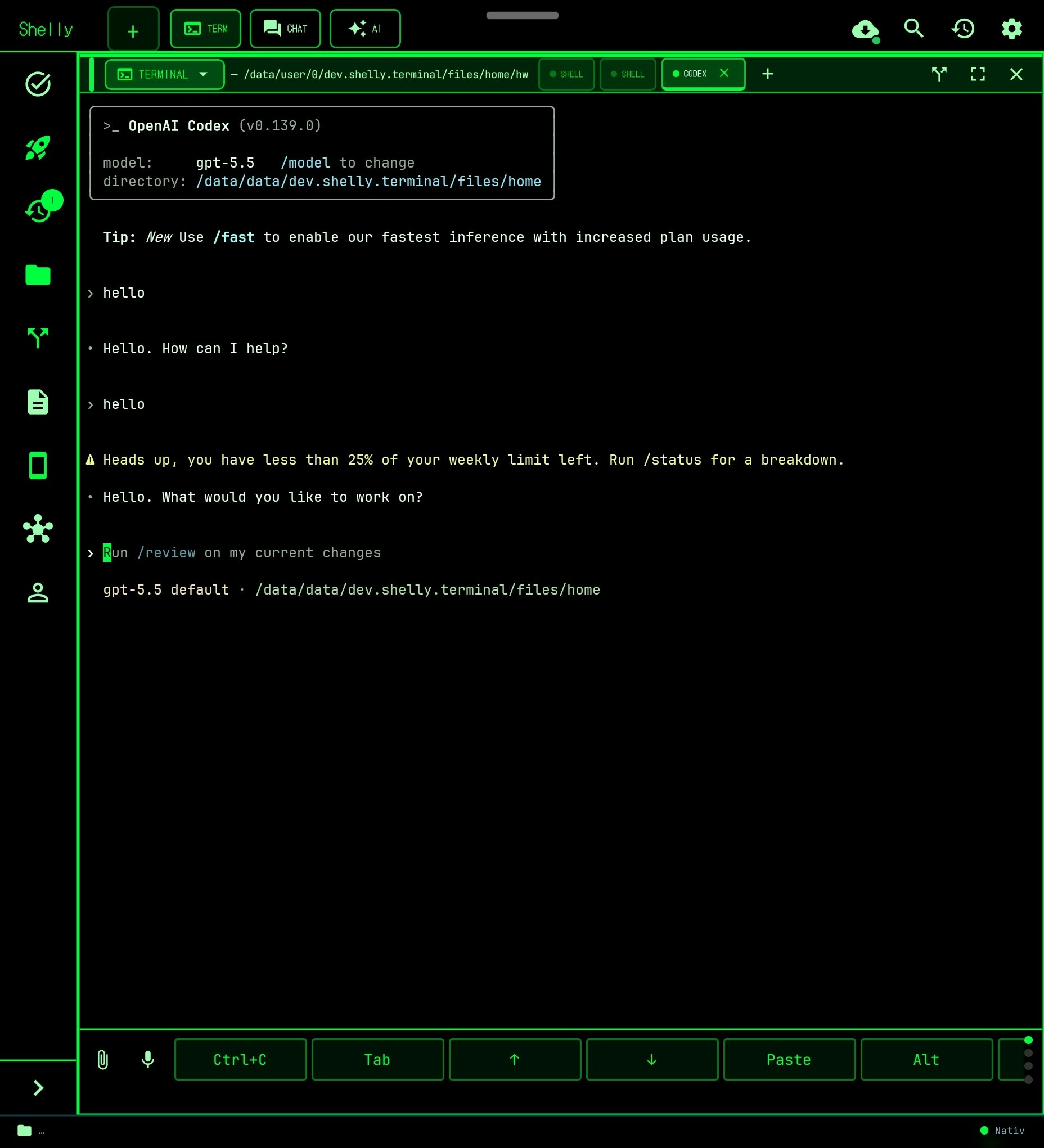This screenshot has height=1148, width=1044.
Task: Switch to the second SHELL tab
Action: coord(628,75)
